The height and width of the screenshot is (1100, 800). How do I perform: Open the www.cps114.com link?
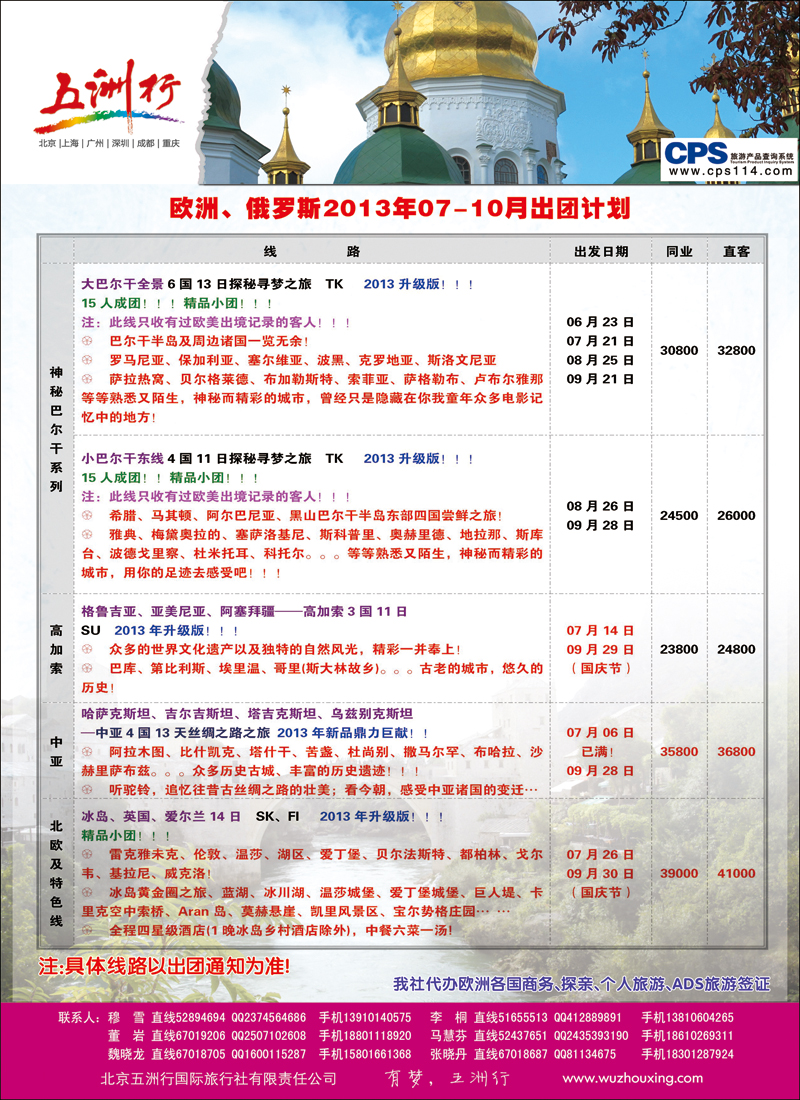[729, 171]
